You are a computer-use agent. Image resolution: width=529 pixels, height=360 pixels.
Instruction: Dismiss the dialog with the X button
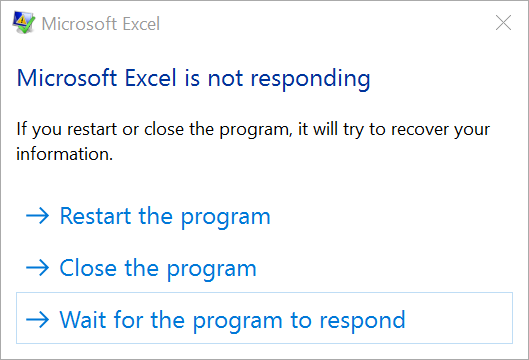pyautogui.click(x=503, y=23)
